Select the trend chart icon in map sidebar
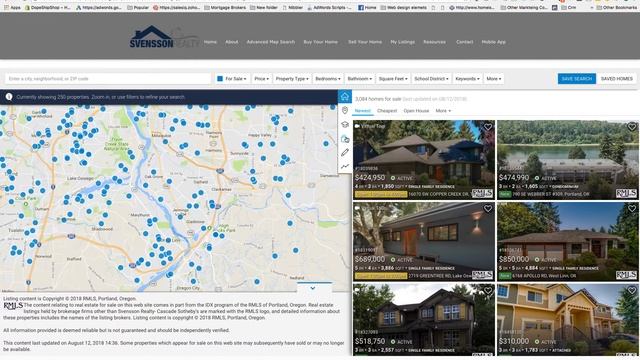Image resolution: width=640 pixels, height=360 pixels. click(345, 166)
